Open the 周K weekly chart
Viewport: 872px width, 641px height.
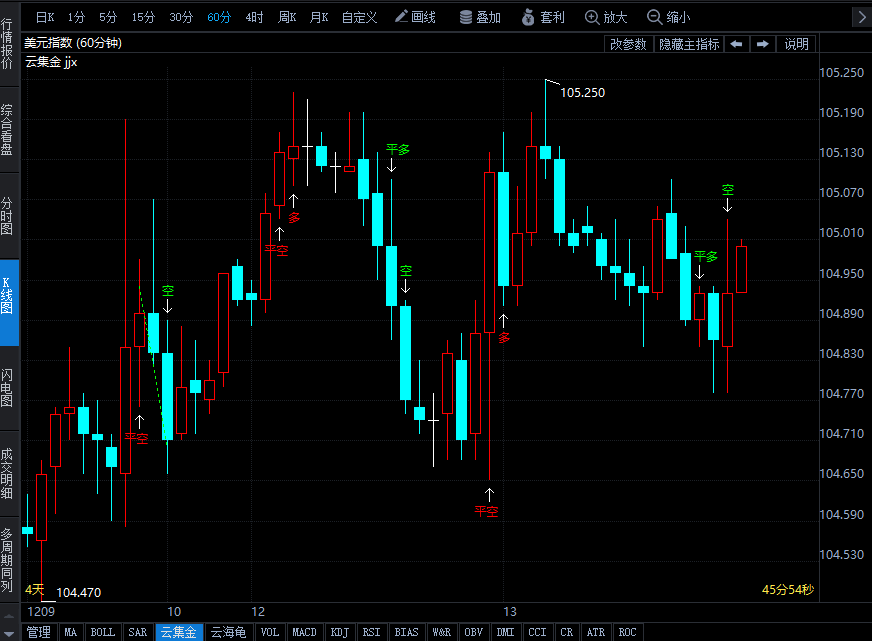tap(287, 17)
